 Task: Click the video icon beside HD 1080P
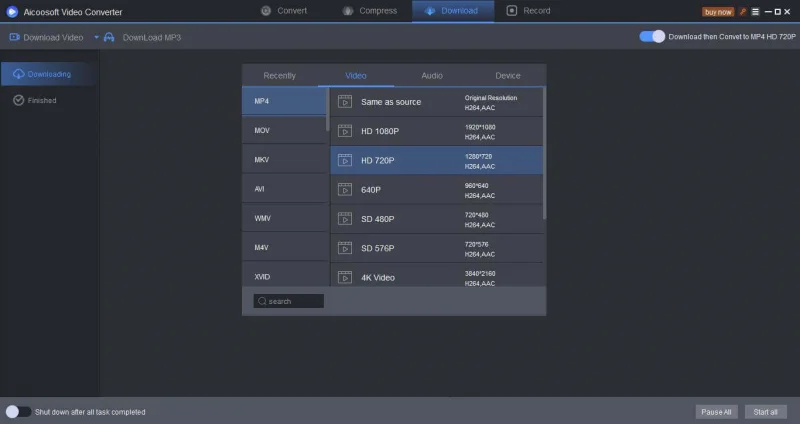point(344,131)
